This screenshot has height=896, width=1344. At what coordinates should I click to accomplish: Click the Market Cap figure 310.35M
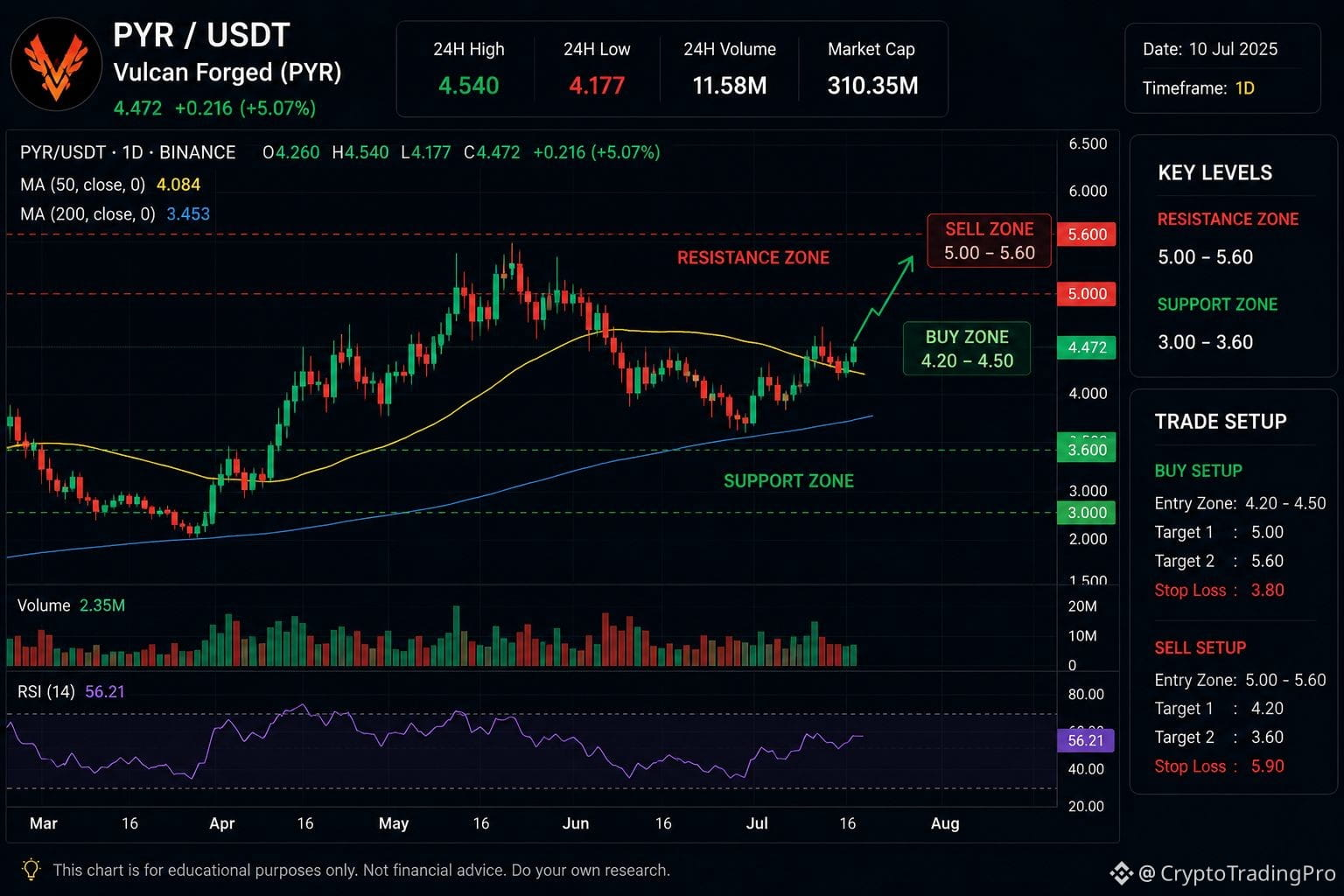tap(872, 86)
